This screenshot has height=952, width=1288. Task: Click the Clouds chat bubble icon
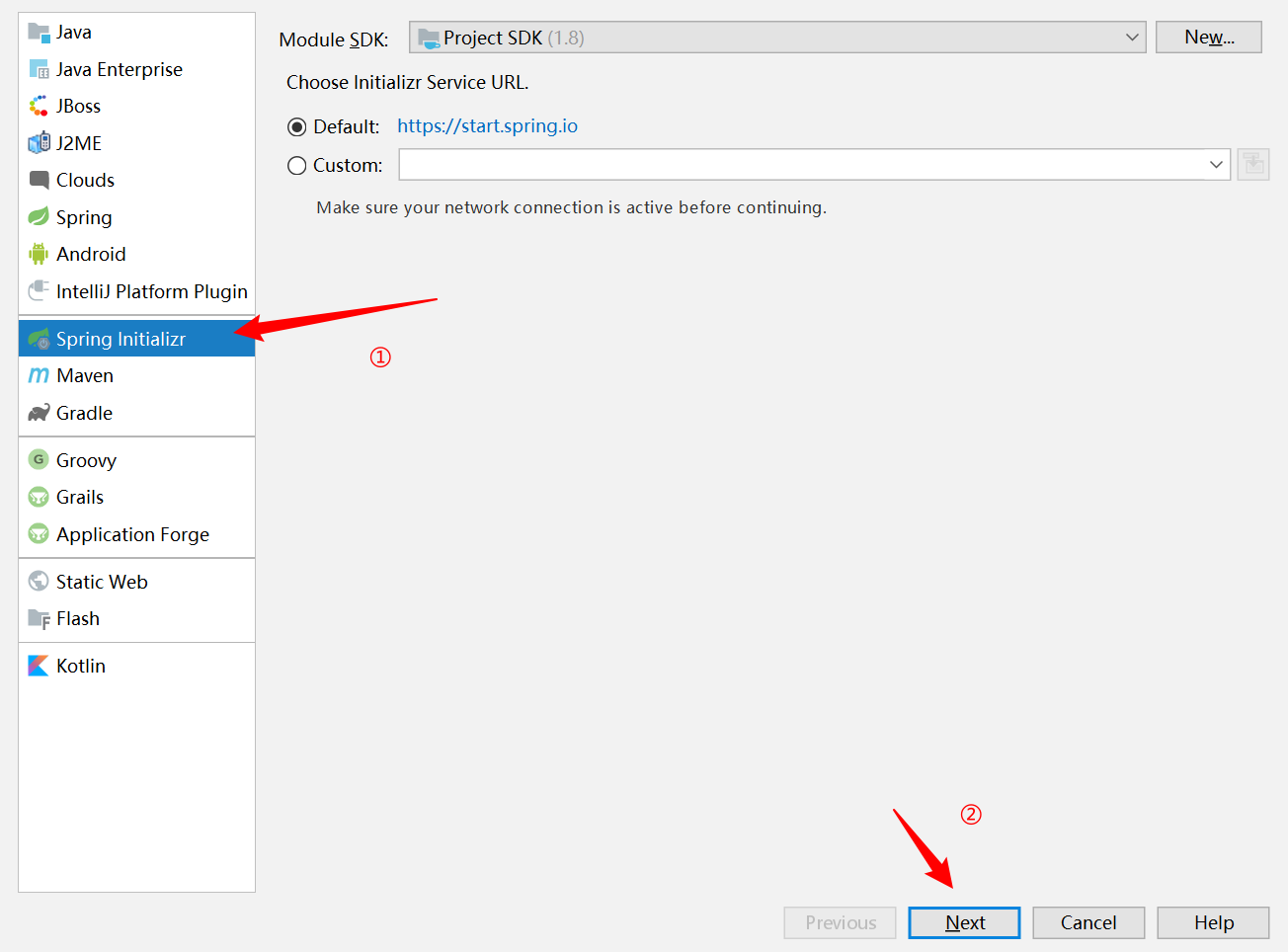click(39, 180)
